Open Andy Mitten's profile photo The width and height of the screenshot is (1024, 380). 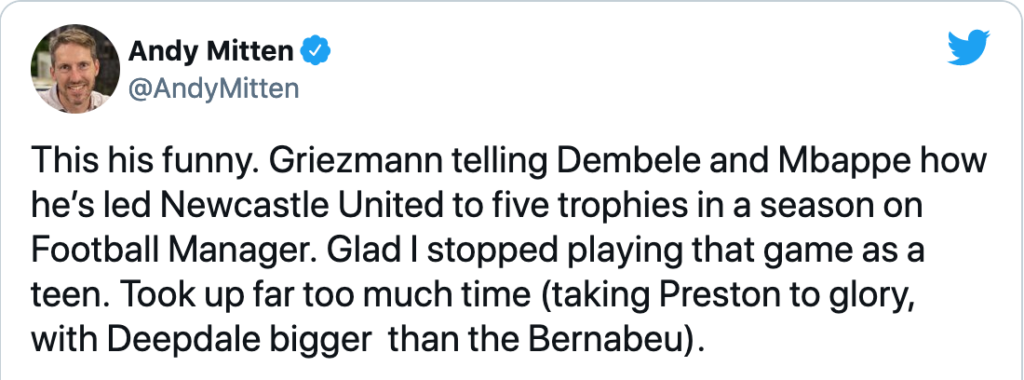tap(75, 69)
